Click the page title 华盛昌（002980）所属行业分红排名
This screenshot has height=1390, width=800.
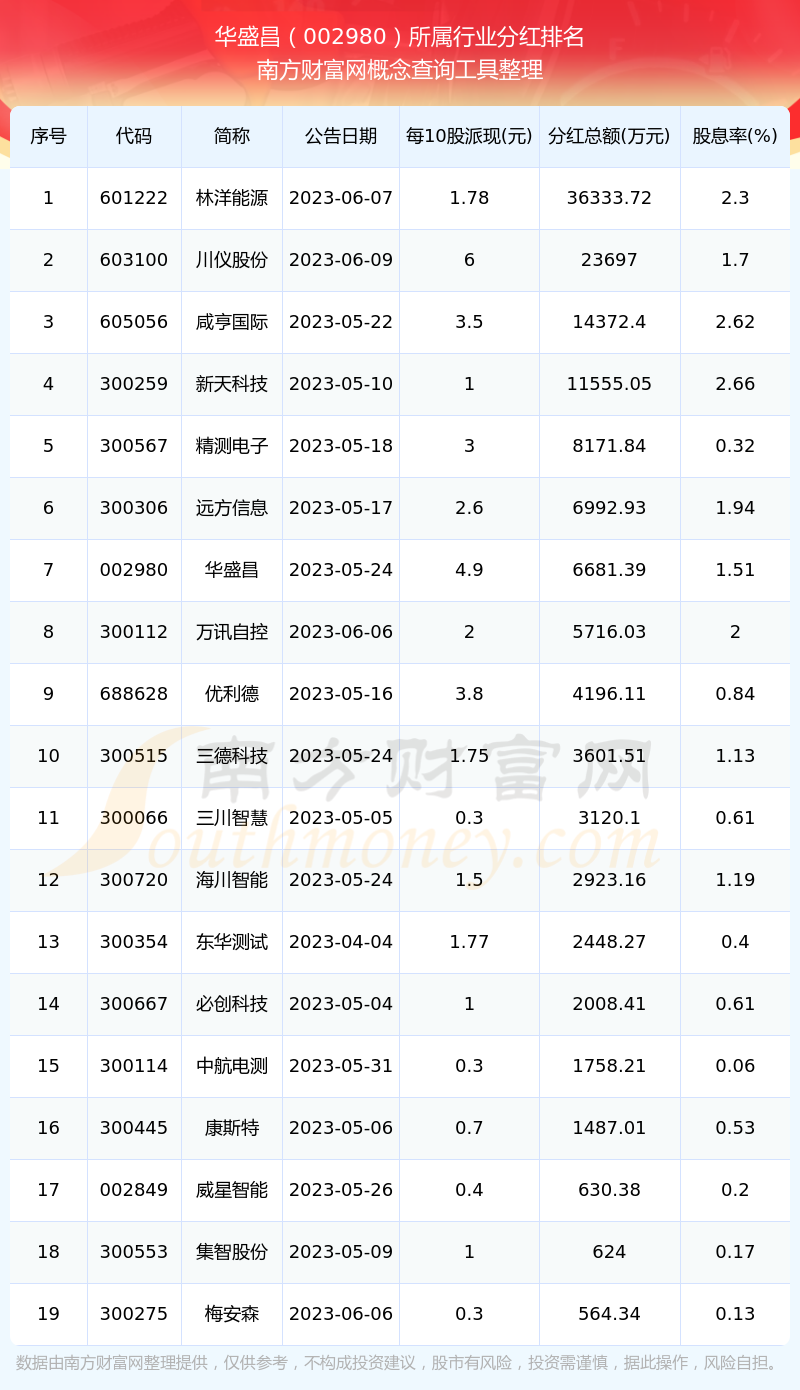[400, 37]
